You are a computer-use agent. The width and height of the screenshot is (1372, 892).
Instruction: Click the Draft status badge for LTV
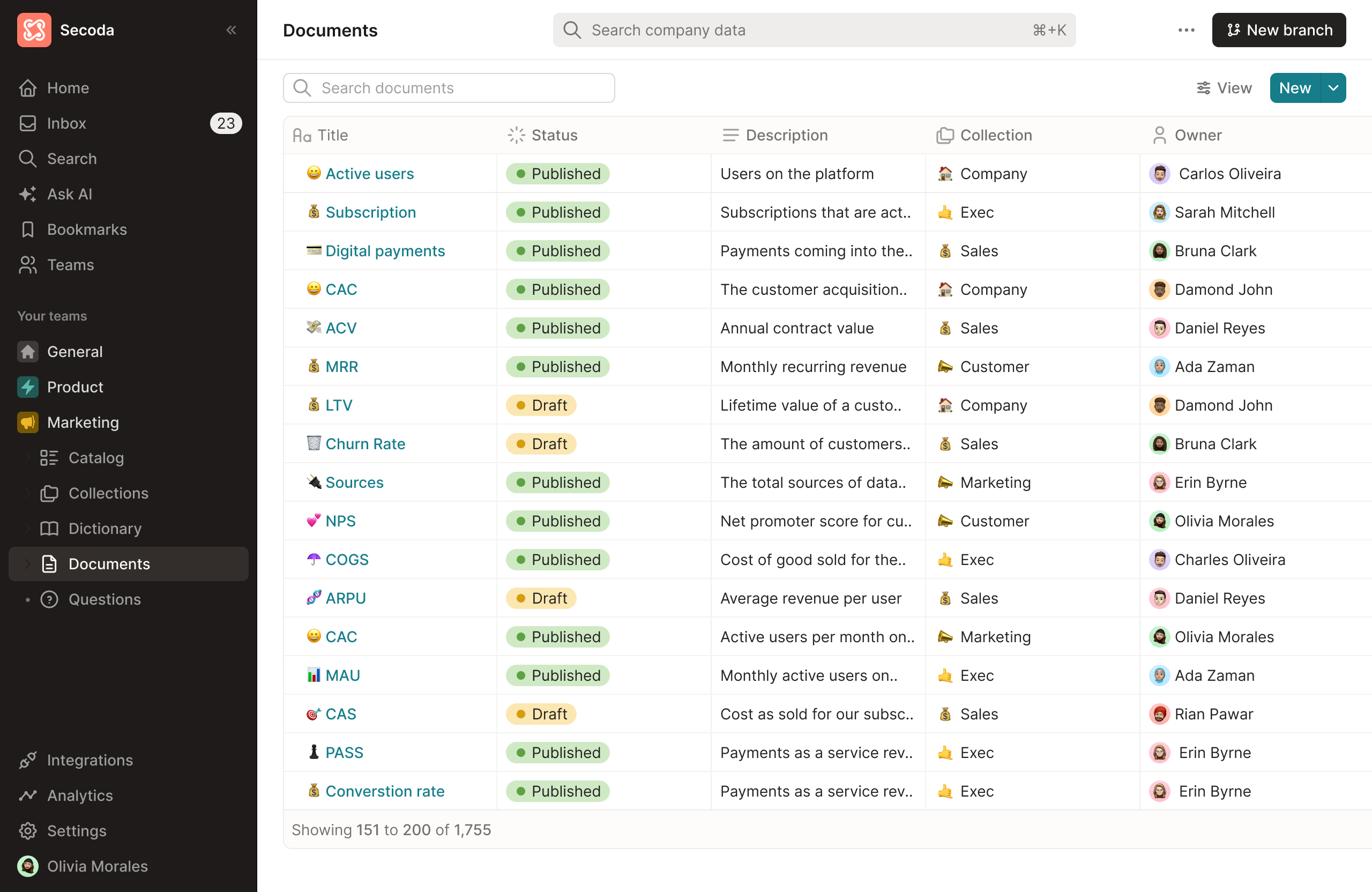[x=541, y=405]
